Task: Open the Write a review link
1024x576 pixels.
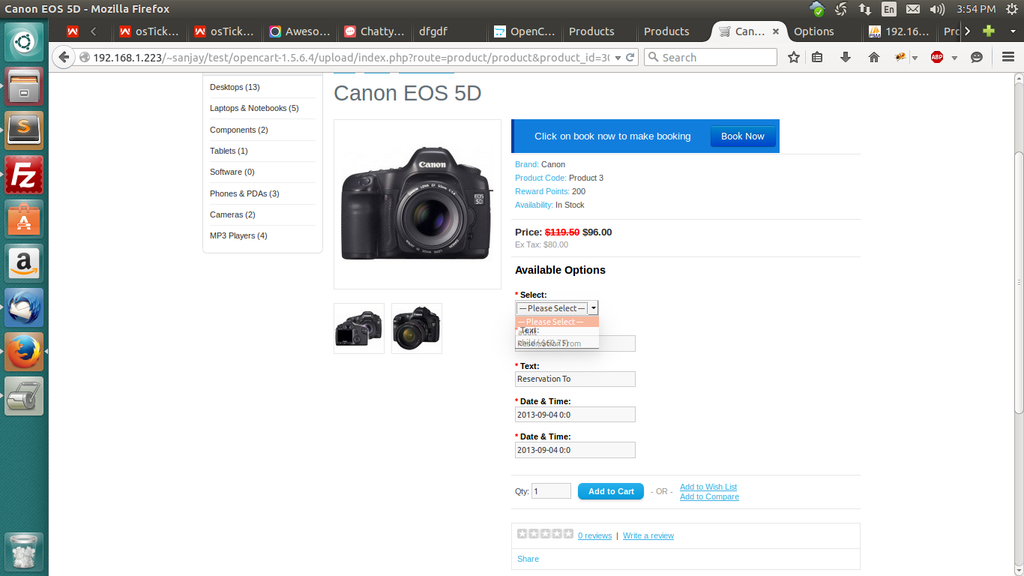Action: coord(648,536)
